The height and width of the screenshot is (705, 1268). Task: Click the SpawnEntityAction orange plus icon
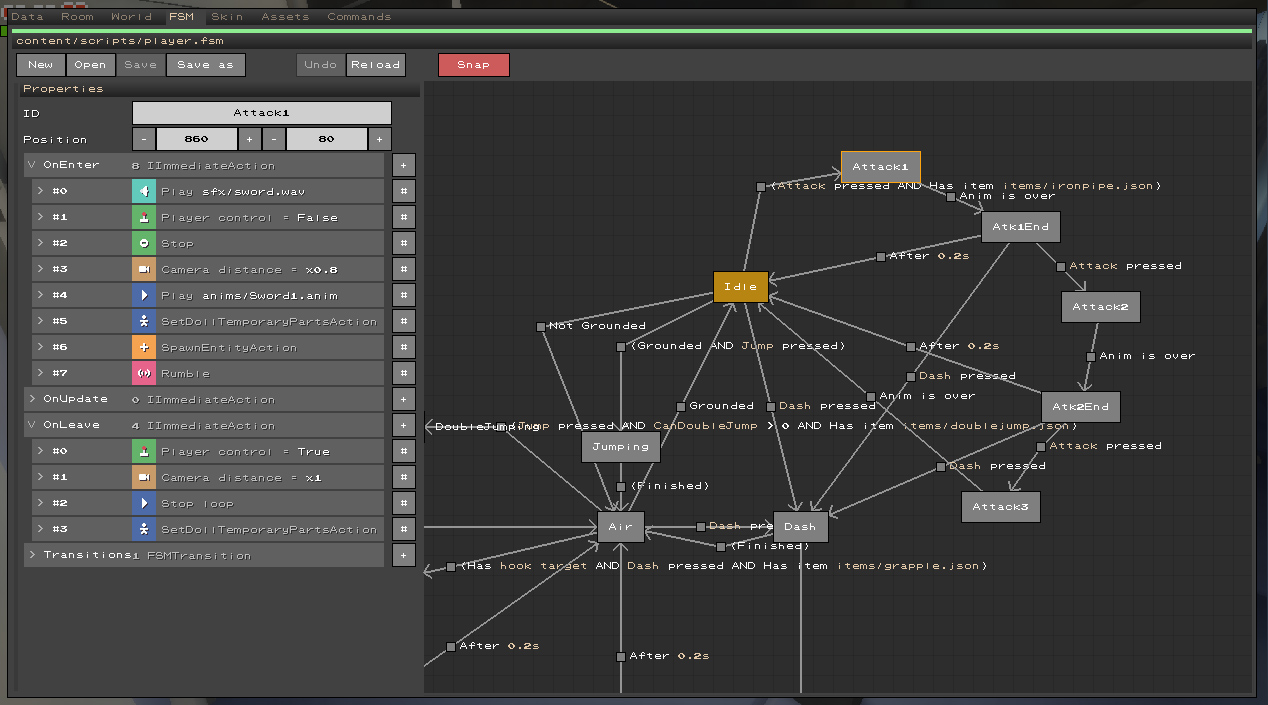pos(144,347)
